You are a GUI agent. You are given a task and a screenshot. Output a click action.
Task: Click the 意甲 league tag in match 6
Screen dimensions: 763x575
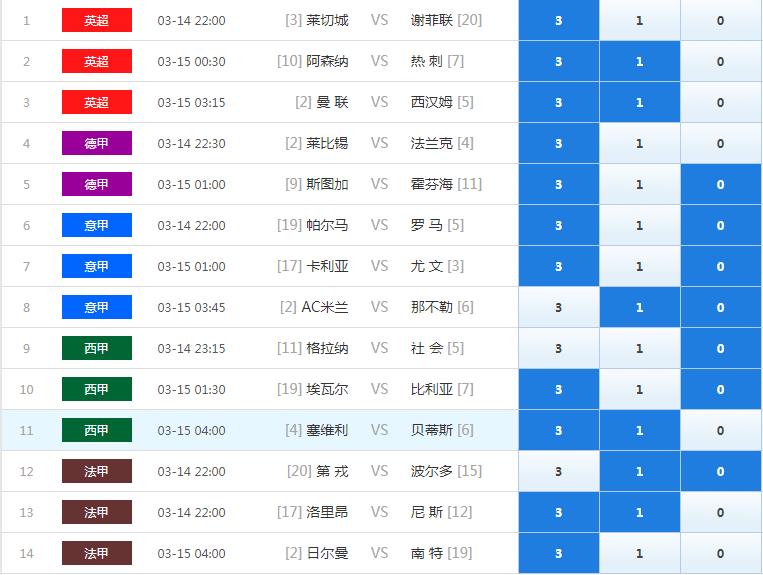coord(97,225)
